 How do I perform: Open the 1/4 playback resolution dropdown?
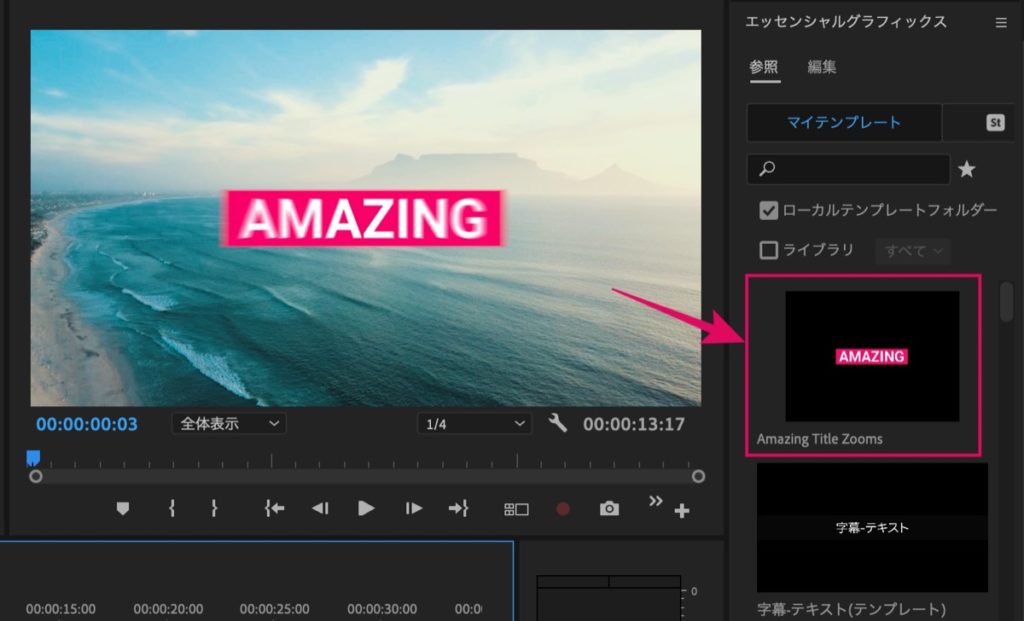(474, 424)
